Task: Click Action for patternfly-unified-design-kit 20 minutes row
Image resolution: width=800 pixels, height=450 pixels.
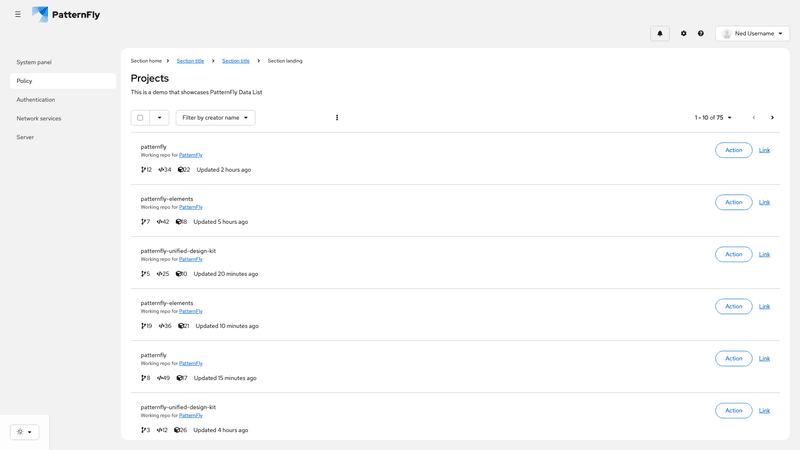Action: click(x=733, y=254)
